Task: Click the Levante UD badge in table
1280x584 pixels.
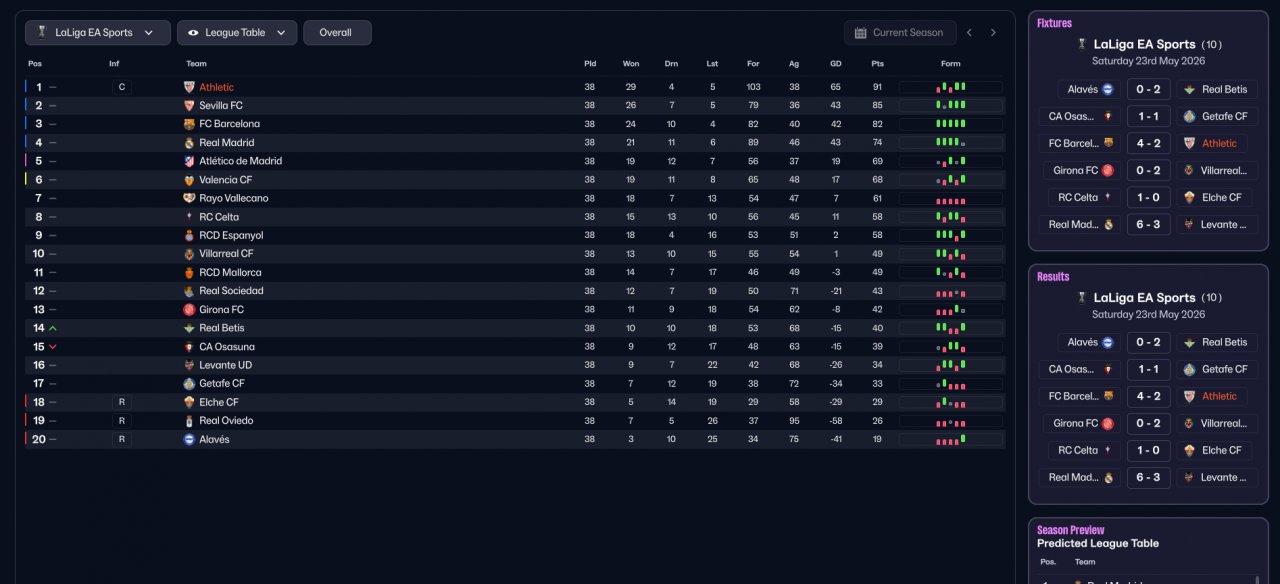Action: click(x=189, y=365)
